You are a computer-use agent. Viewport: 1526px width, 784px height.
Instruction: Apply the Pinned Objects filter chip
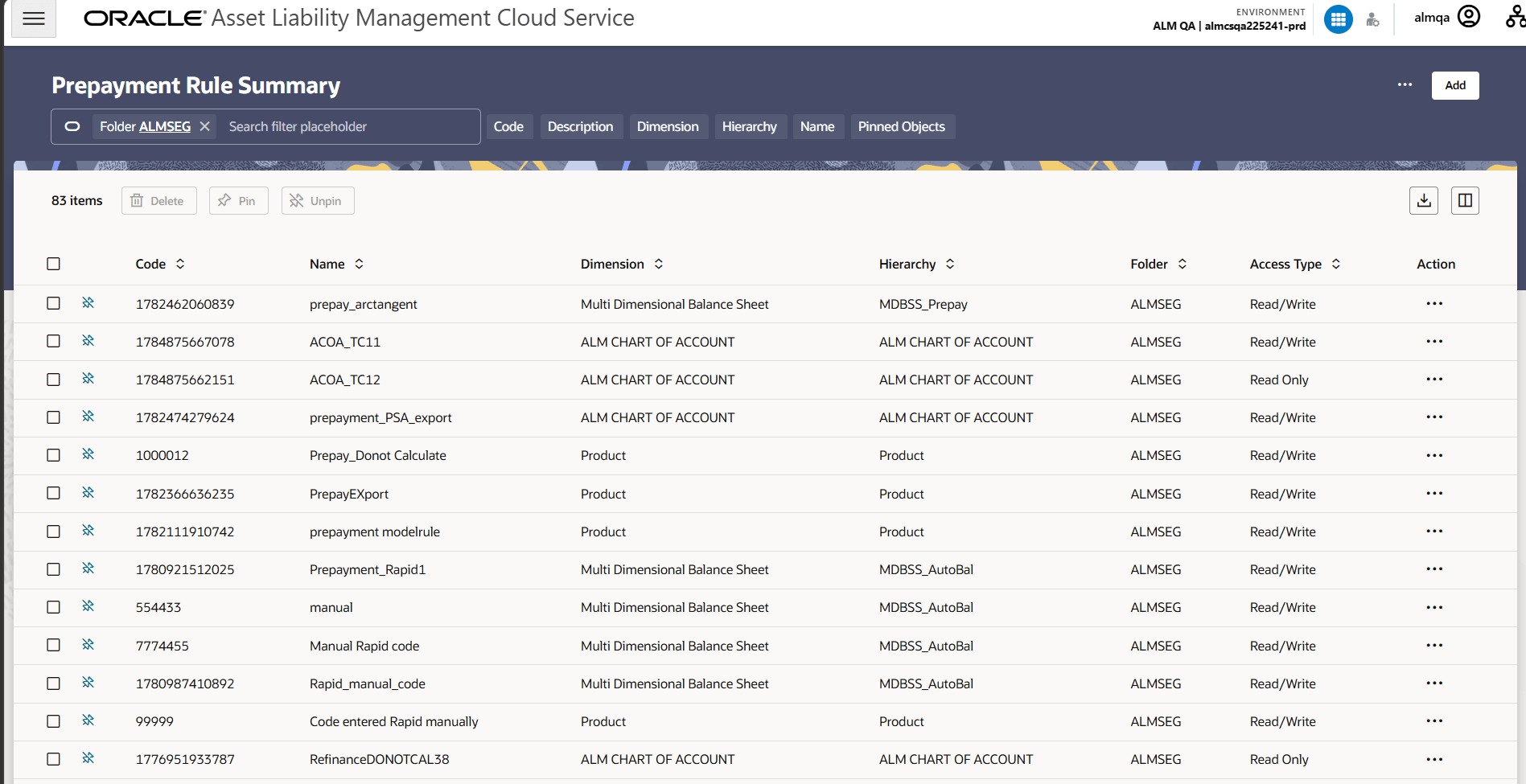[902, 126]
